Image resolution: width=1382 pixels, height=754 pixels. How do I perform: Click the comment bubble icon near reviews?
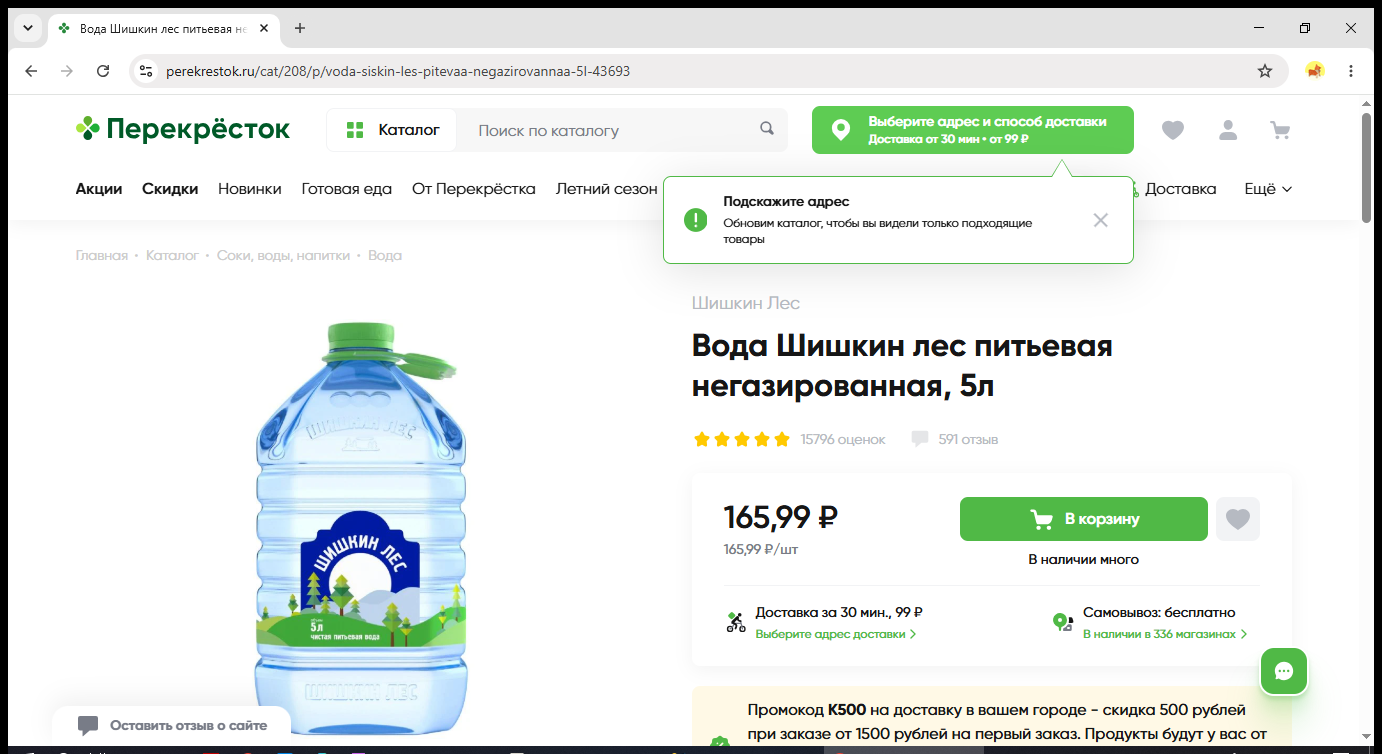click(920, 439)
